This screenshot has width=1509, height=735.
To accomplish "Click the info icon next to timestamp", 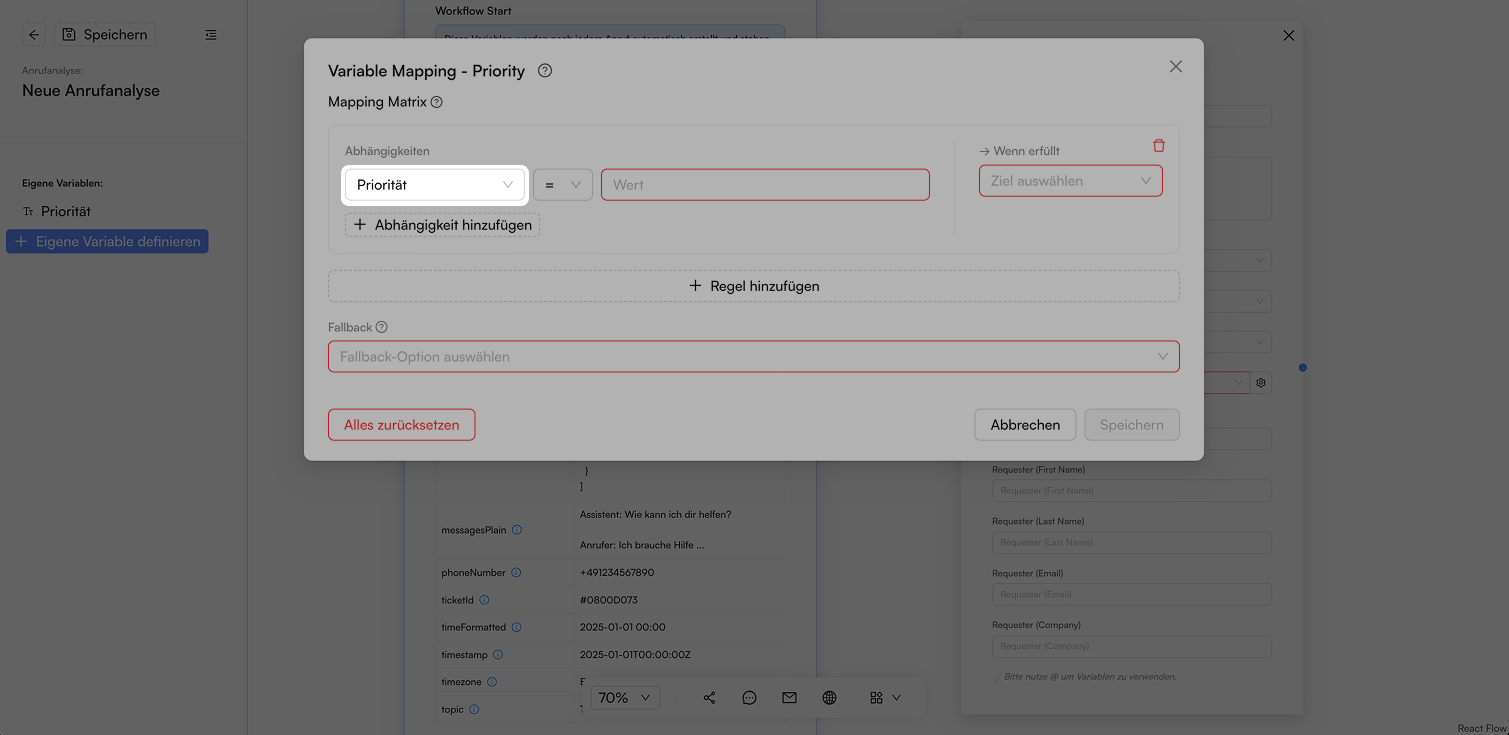I will coord(498,655).
